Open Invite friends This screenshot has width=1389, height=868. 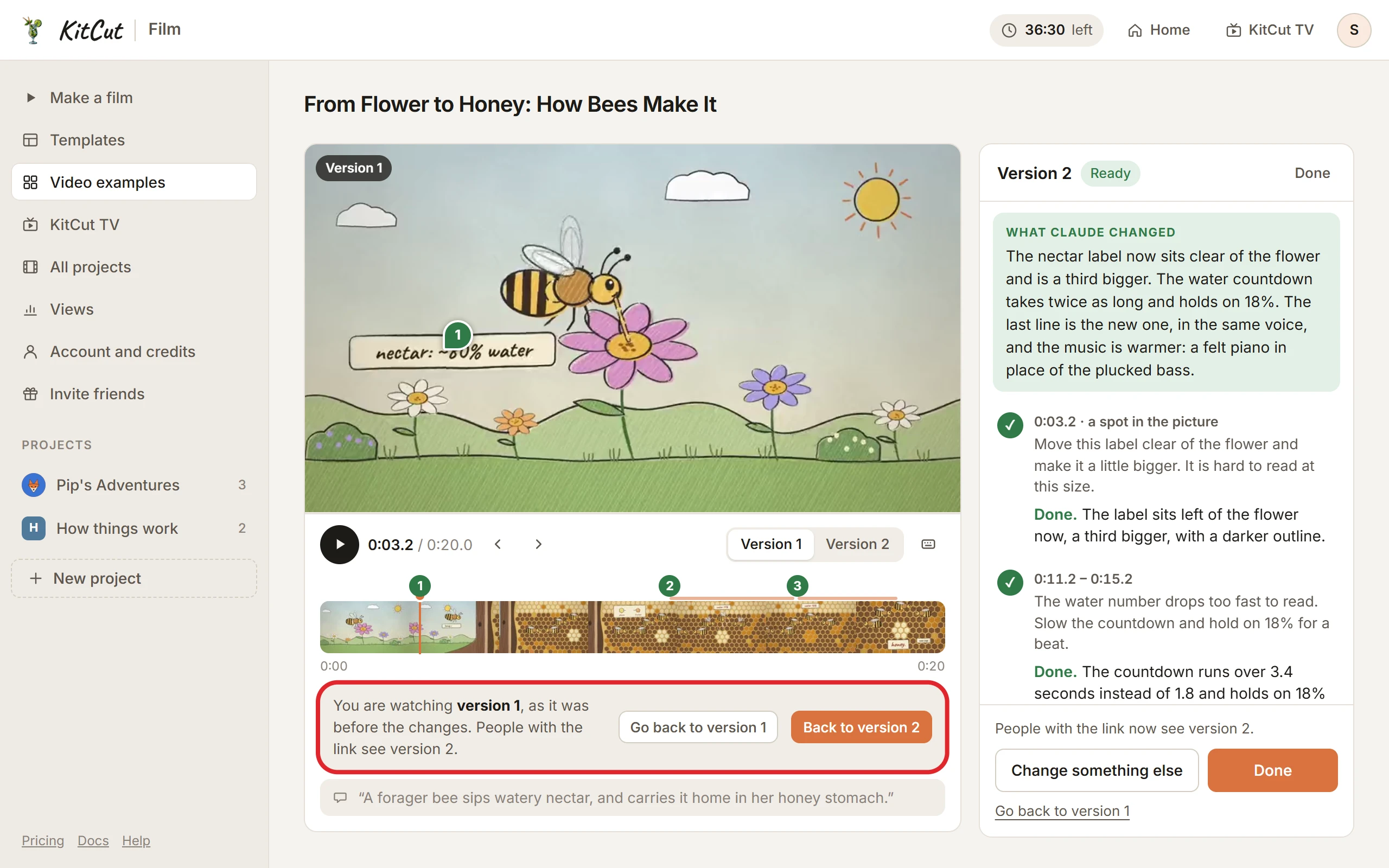[133, 394]
